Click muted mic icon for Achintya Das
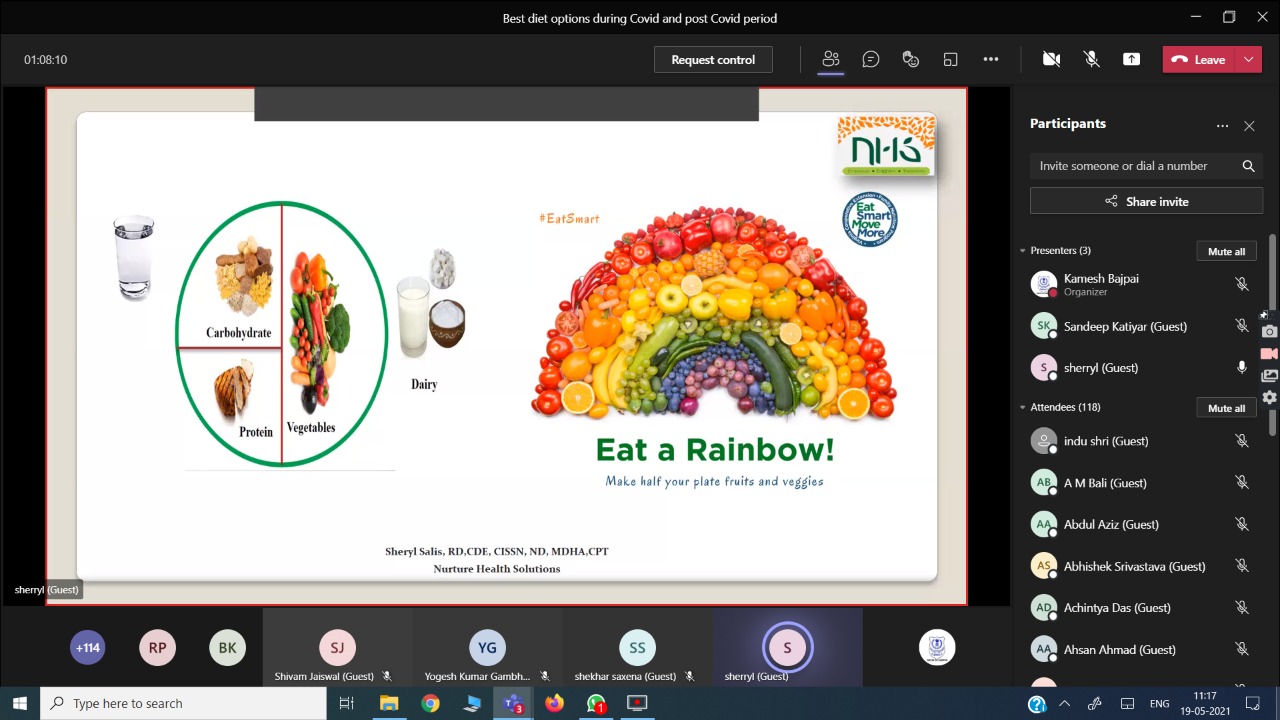Image resolution: width=1280 pixels, height=720 pixels. [x=1242, y=608]
